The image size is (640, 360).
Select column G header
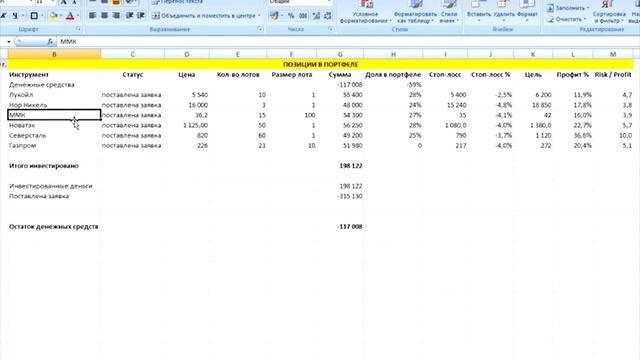coord(340,54)
